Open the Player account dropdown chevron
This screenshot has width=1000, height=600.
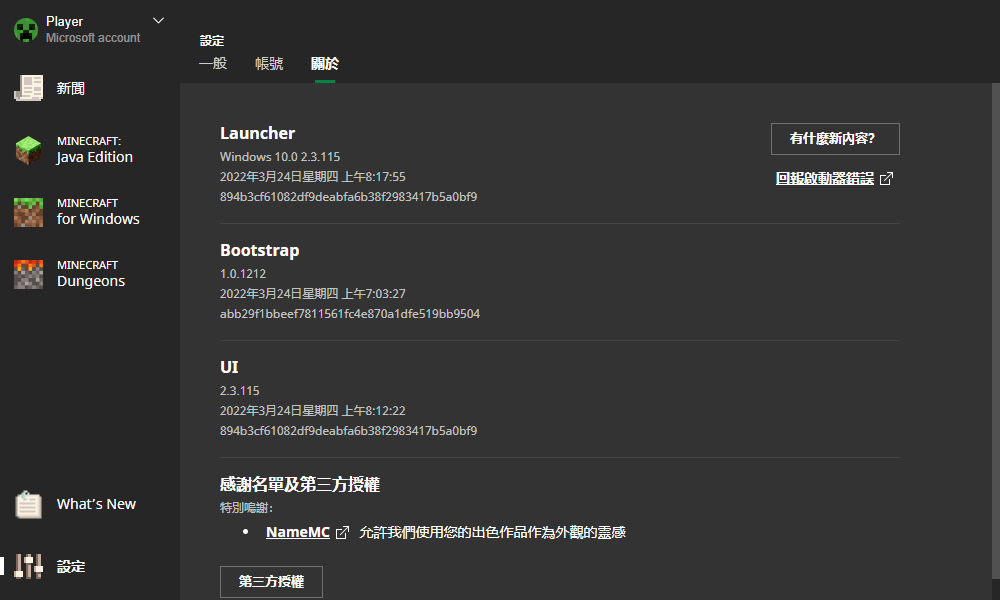pyautogui.click(x=158, y=21)
